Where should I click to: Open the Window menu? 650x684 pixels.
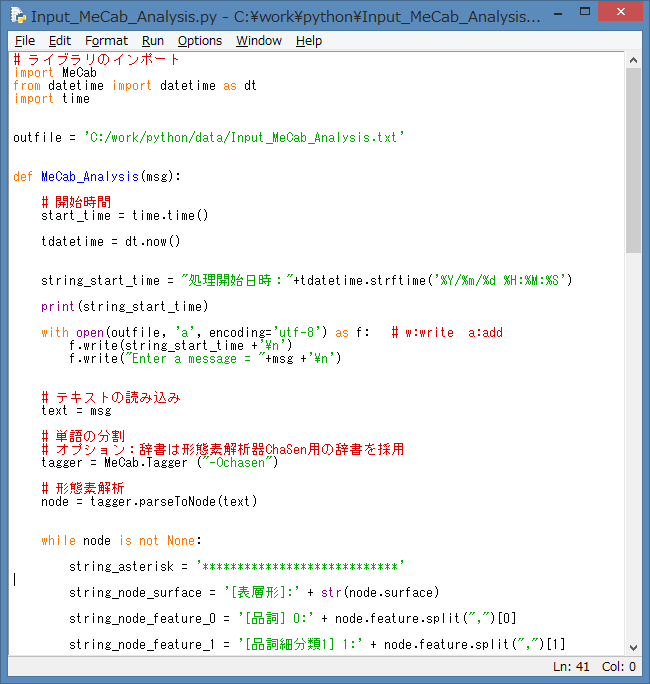(259, 41)
